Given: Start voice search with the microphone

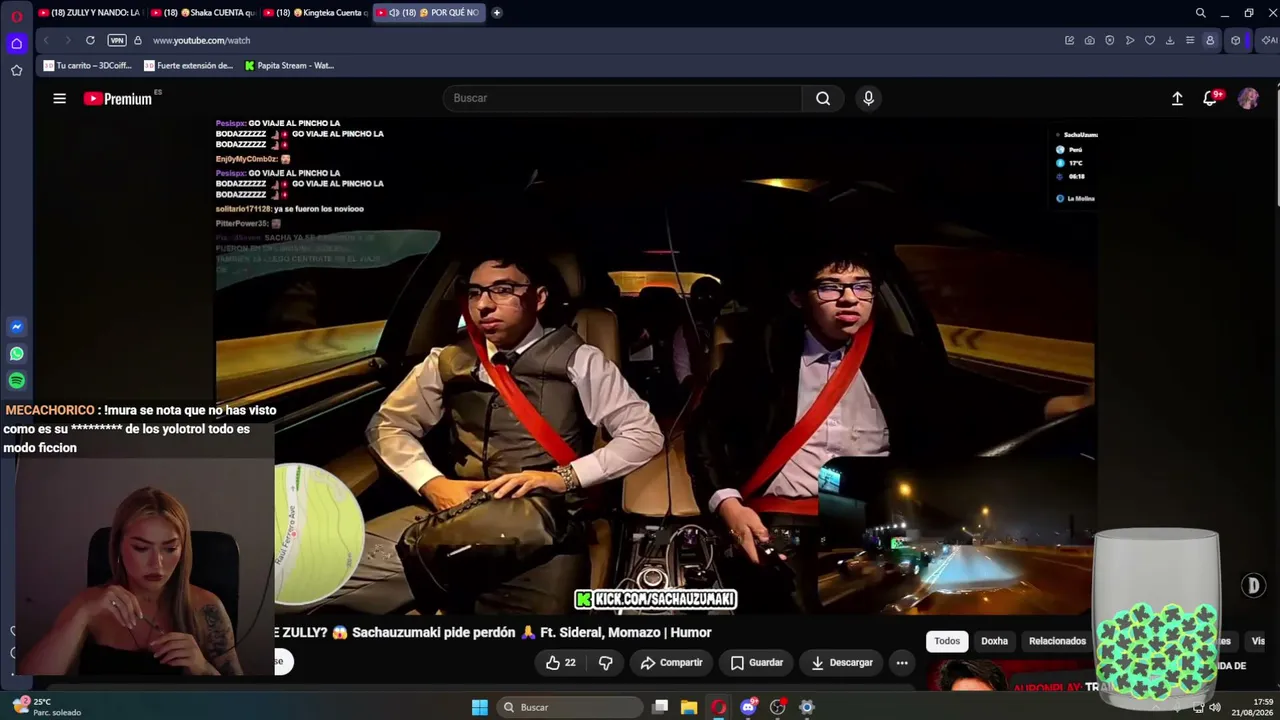Looking at the screenshot, I should click(x=868, y=98).
